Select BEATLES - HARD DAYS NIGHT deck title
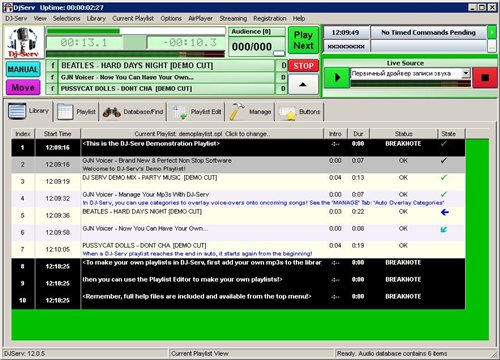Viewport: 500px width, 360px height. click(x=167, y=65)
